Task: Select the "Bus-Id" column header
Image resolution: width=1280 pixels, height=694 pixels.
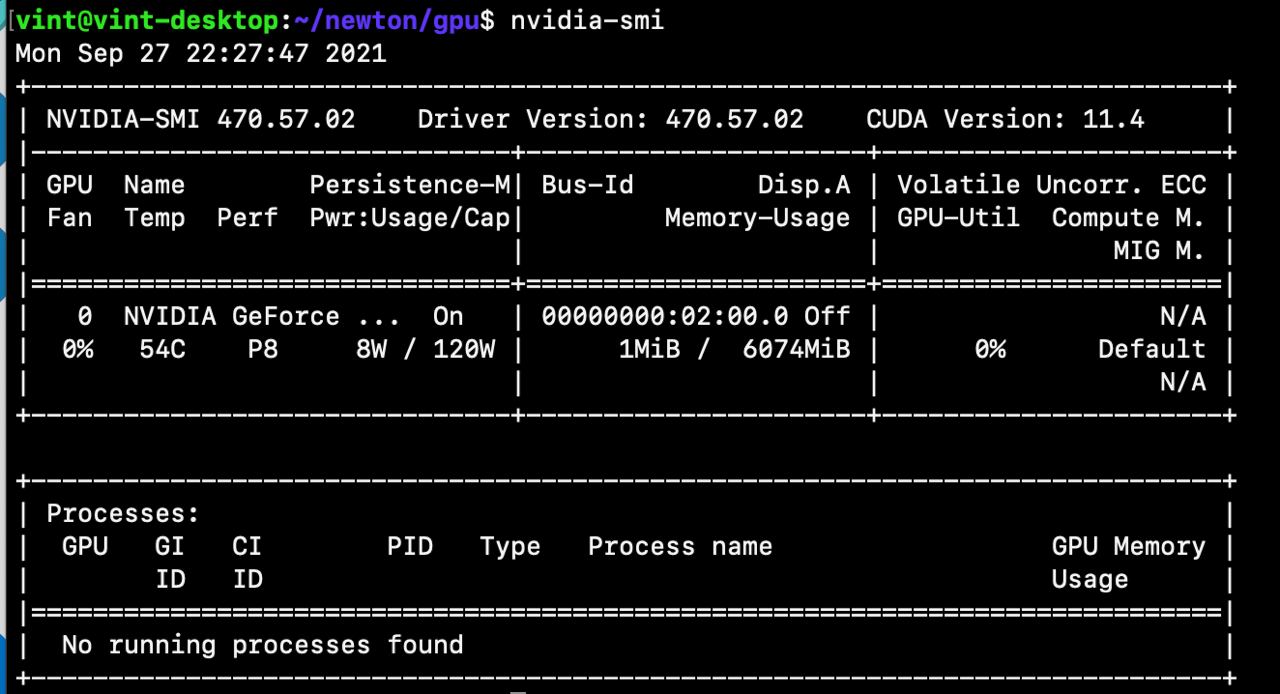Action: click(588, 185)
